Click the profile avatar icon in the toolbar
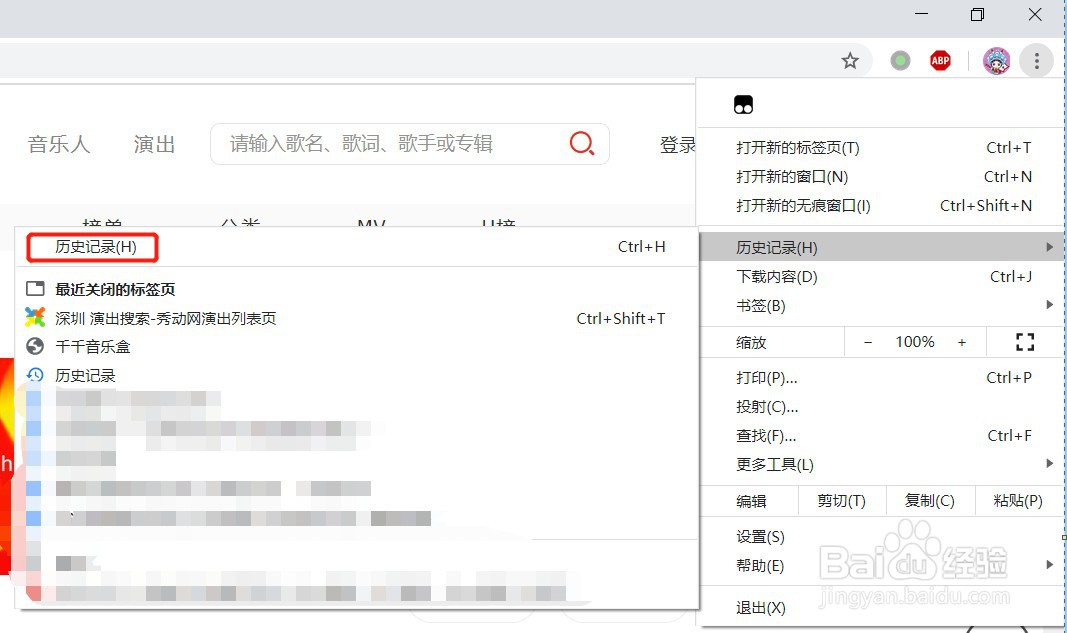Viewport: 1067px width, 633px height. (x=996, y=60)
